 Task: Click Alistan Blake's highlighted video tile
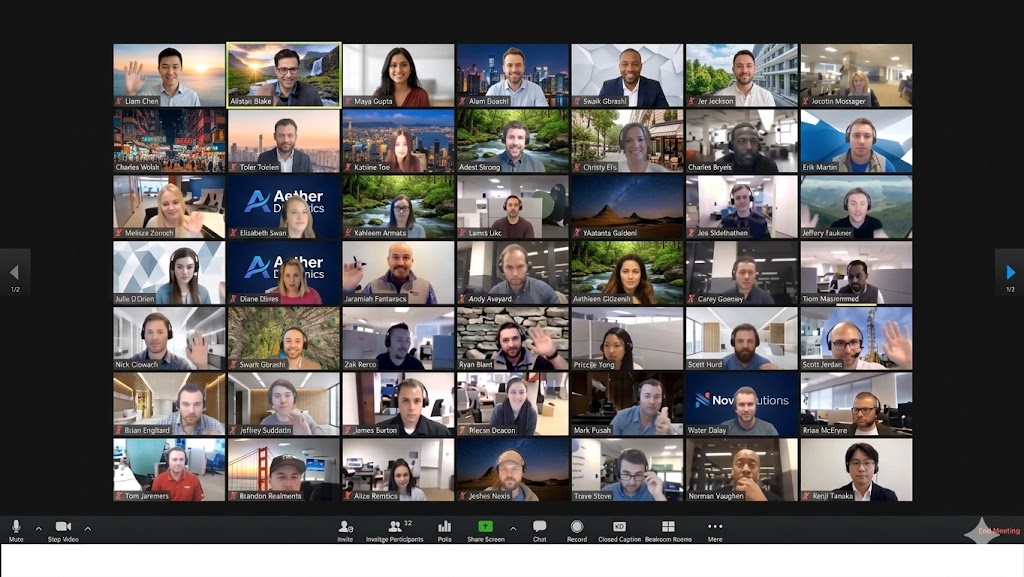click(284, 75)
